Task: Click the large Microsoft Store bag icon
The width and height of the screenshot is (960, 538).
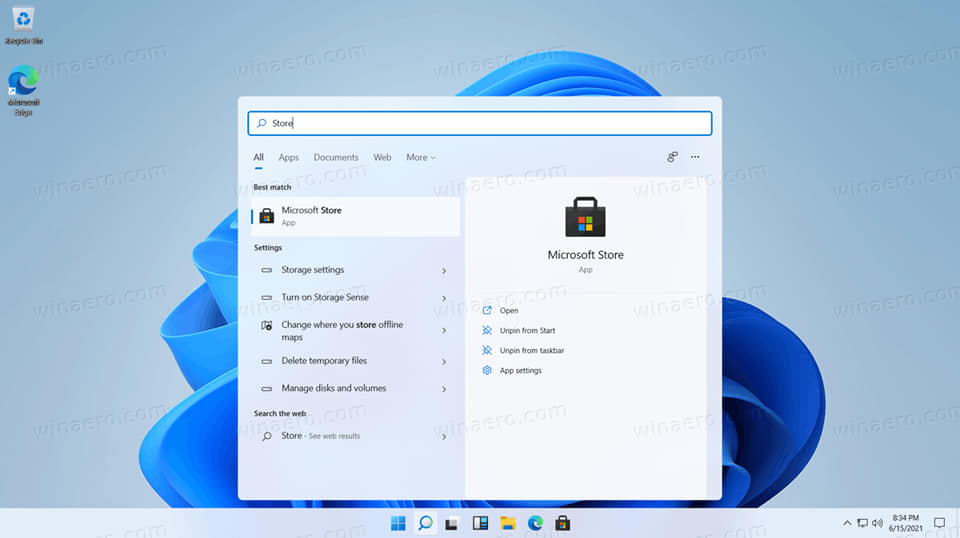Action: click(x=585, y=217)
